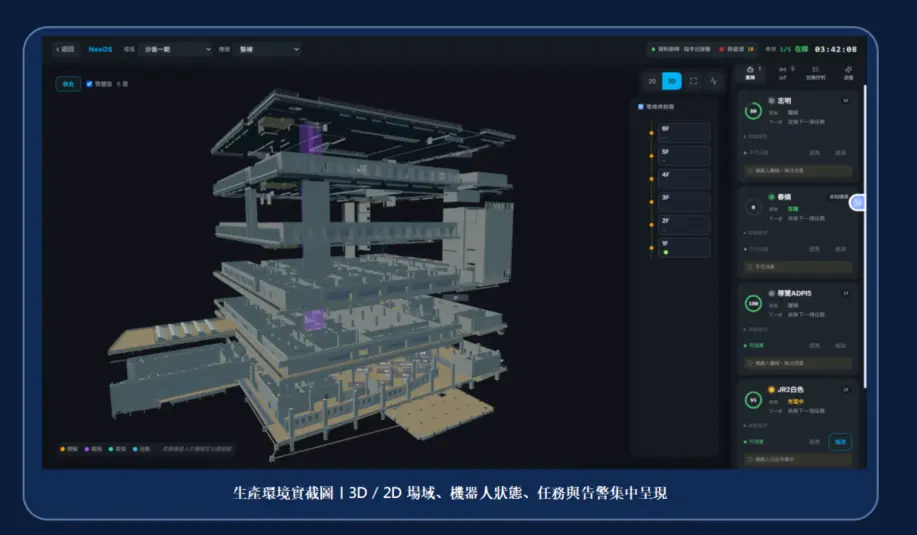This screenshot has width=917, height=535.
Task: Click the 1F badge on JR2白色 card
Action: 846,389
